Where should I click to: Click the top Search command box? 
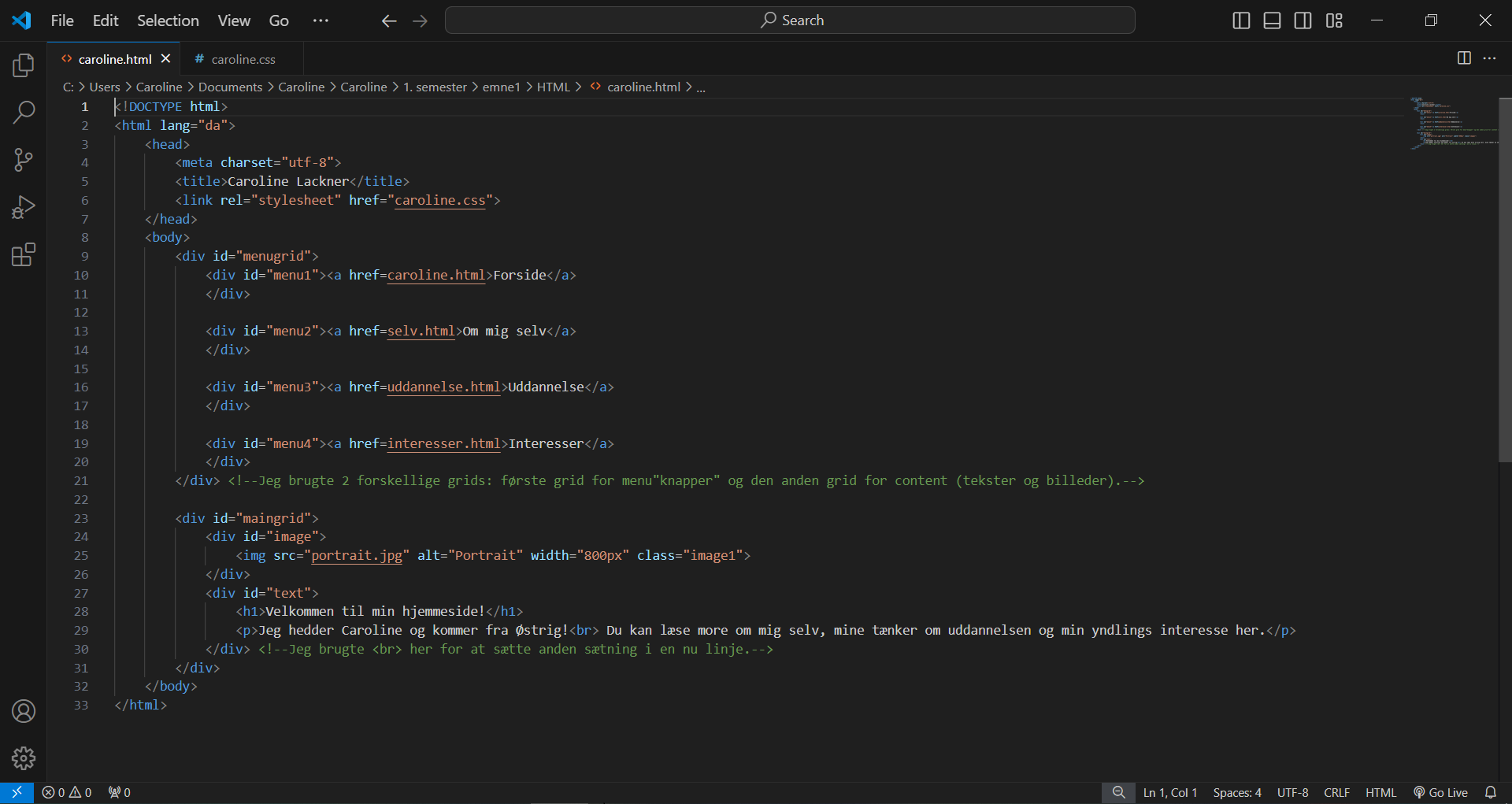click(790, 20)
